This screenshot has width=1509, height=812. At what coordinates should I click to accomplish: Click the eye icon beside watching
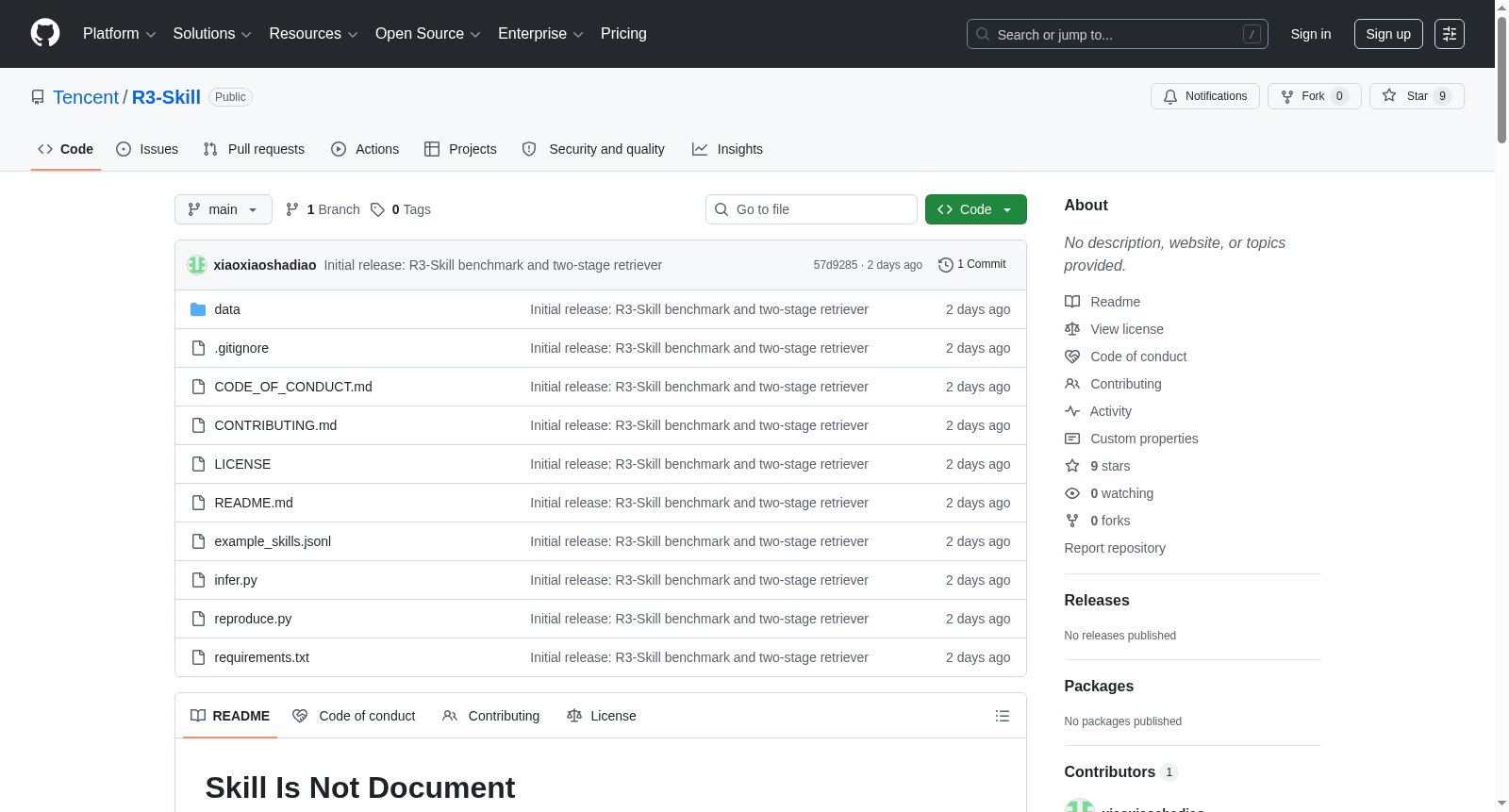pyautogui.click(x=1072, y=493)
